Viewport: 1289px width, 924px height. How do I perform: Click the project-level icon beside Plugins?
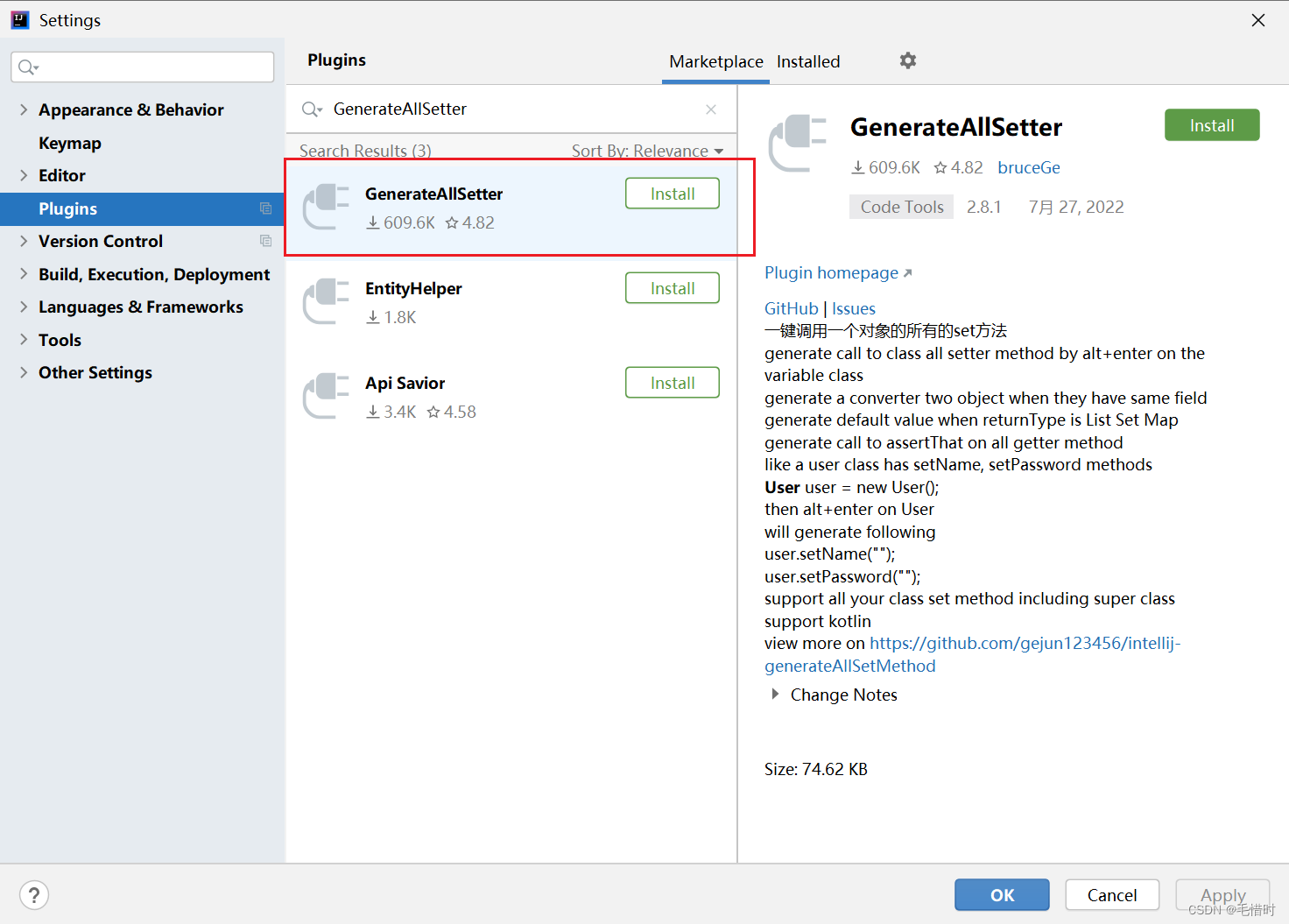point(265,208)
